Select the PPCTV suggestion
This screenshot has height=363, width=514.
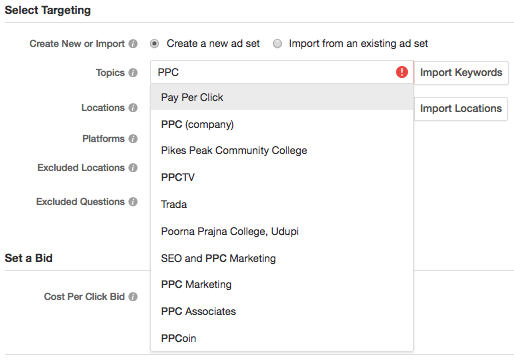click(282, 177)
